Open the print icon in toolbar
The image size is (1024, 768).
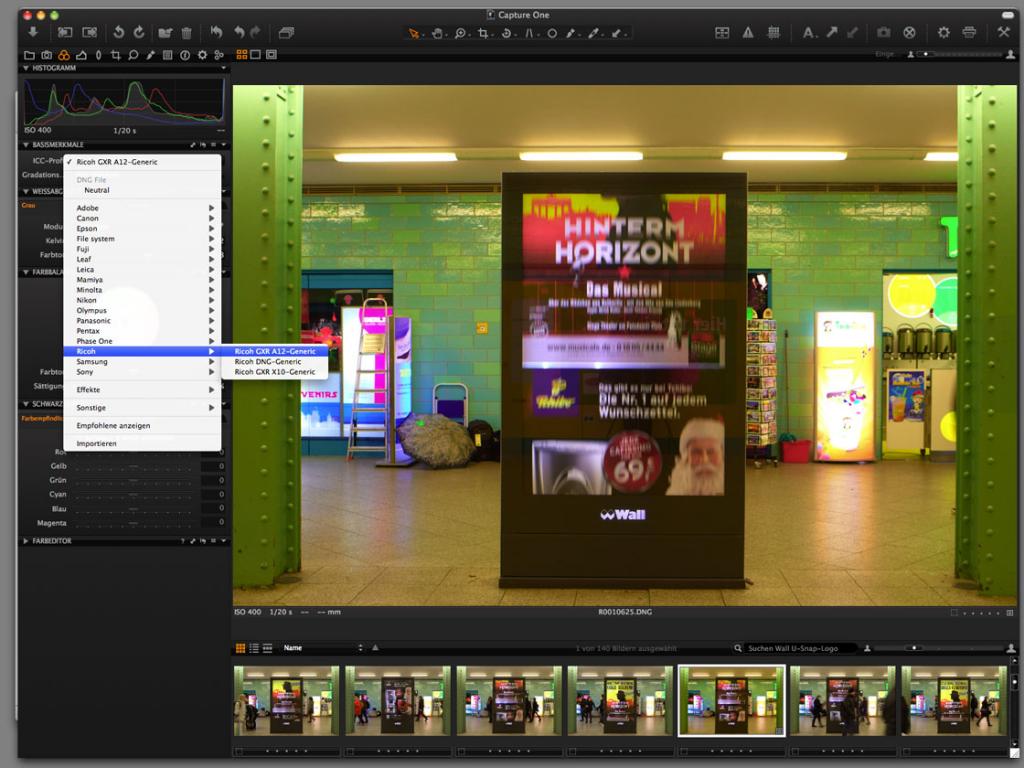coord(969,33)
